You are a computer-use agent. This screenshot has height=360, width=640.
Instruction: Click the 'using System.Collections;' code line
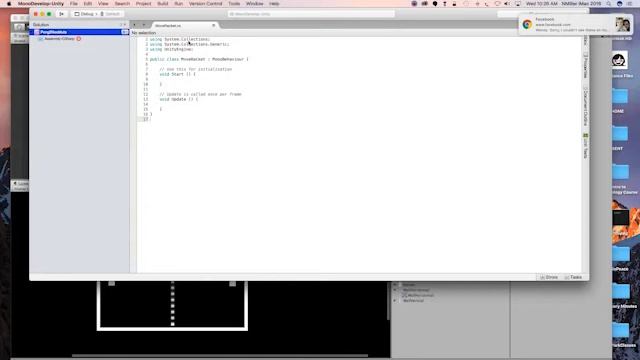pyautogui.click(x=180, y=39)
